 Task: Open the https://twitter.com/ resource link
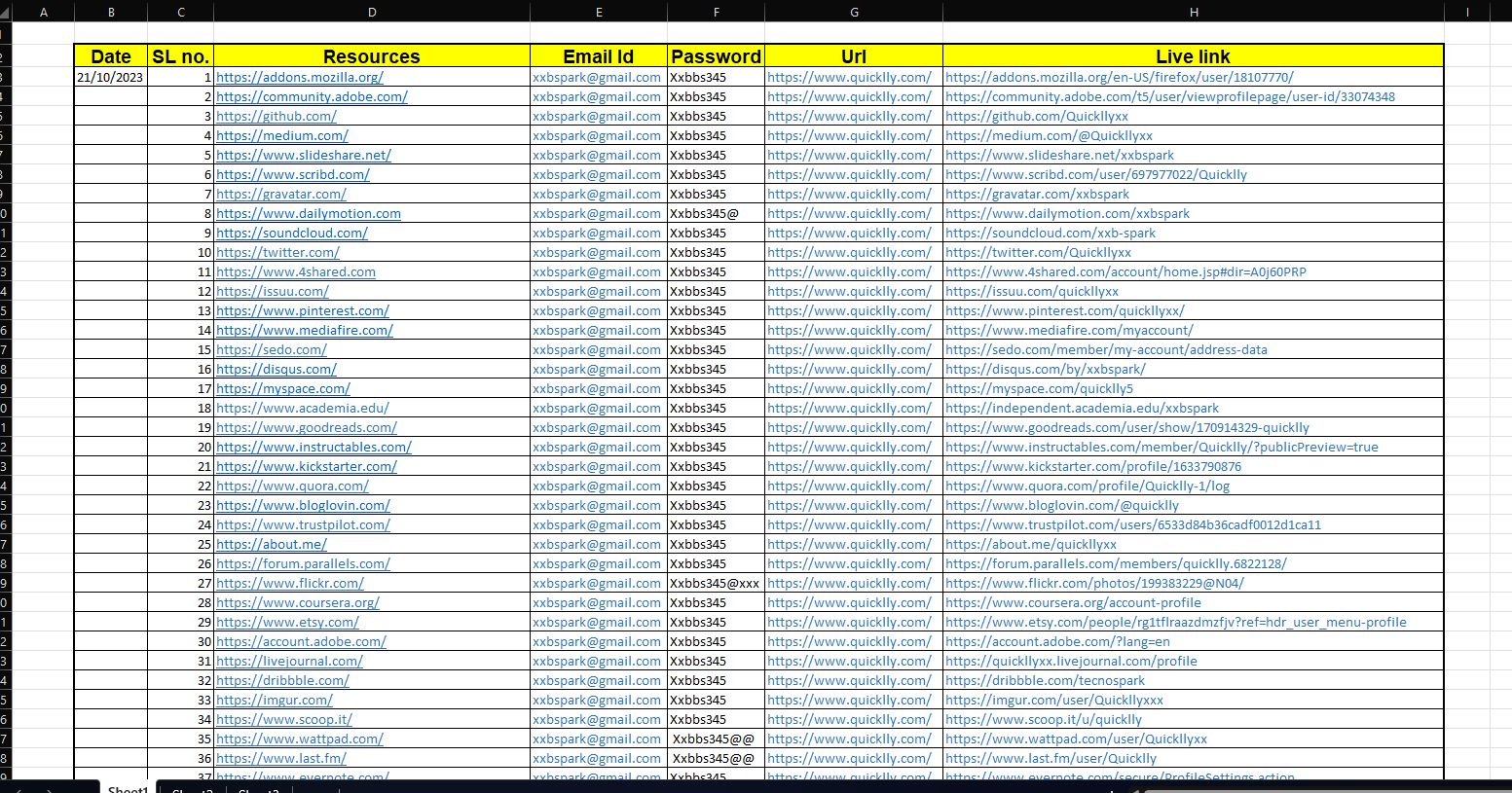(278, 252)
